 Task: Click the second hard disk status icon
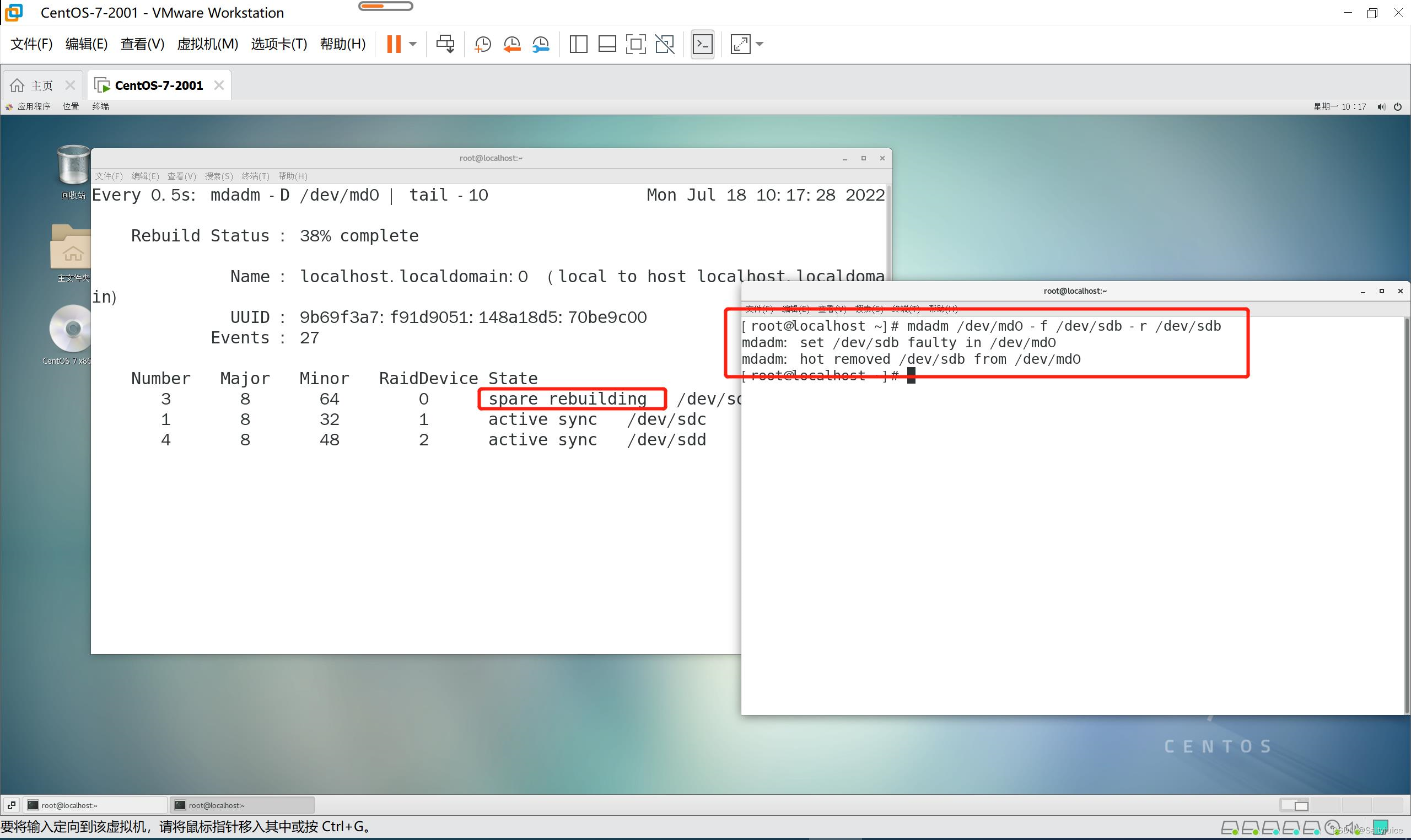1250,828
